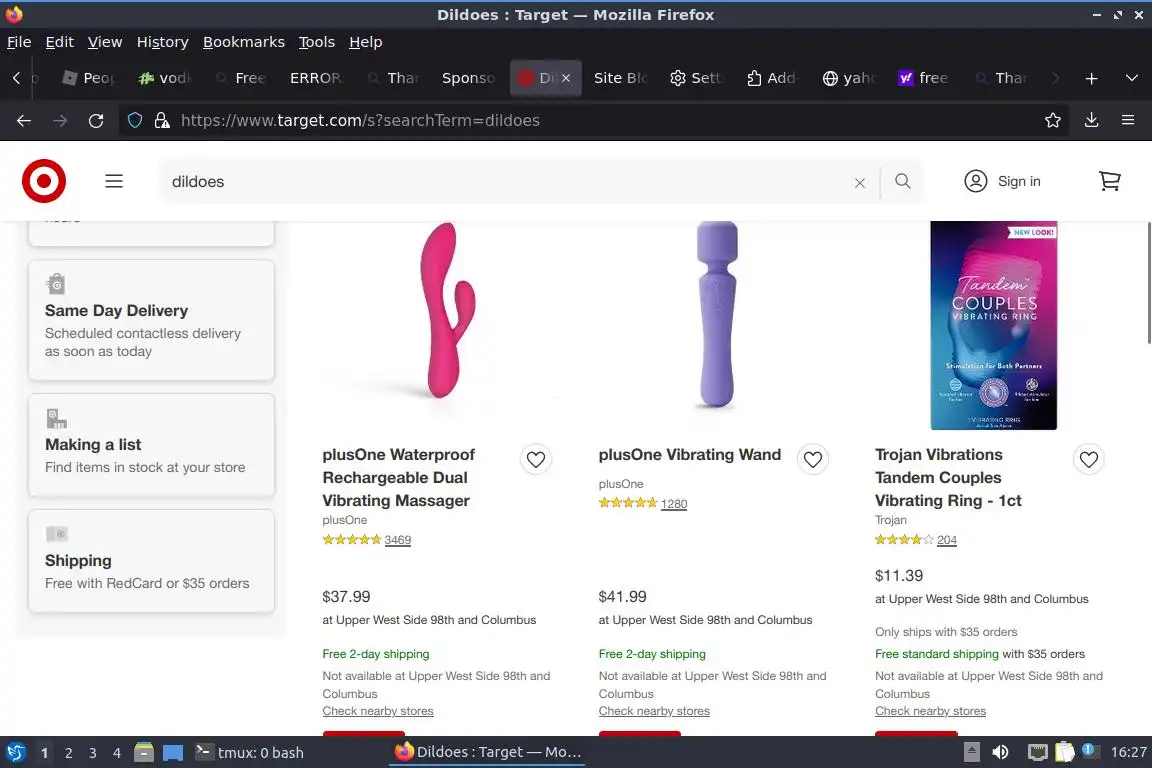Open file manager icon in taskbar
Viewport: 1152px width, 768px height.
click(x=144, y=753)
